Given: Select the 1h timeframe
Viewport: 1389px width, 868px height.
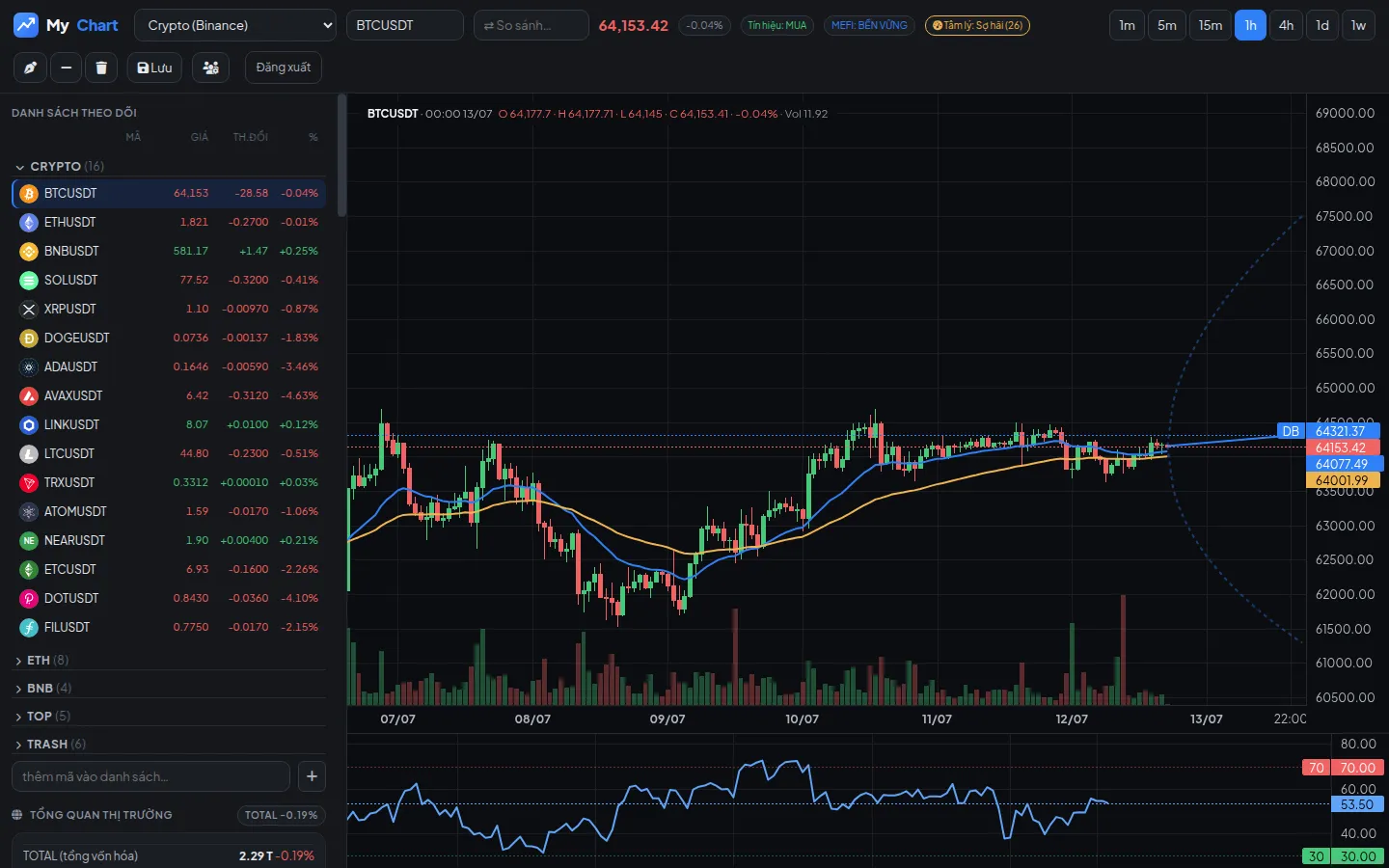Looking at the screenshot, I should [x=1250, y=25].
